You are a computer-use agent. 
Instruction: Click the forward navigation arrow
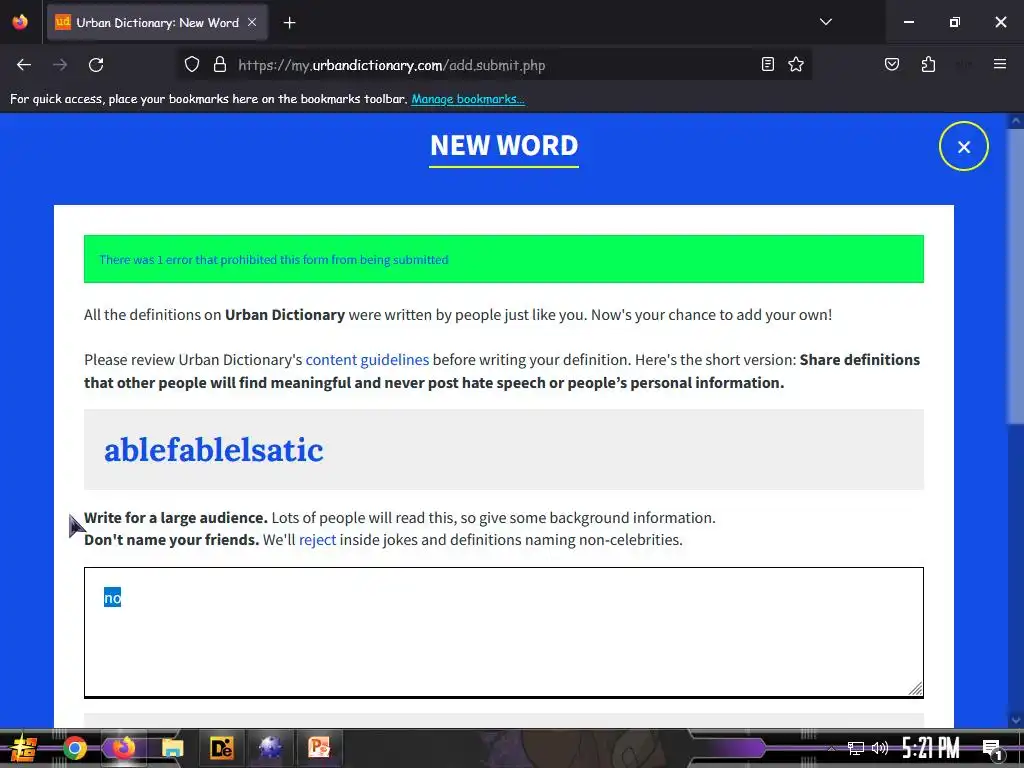point(60,65)
